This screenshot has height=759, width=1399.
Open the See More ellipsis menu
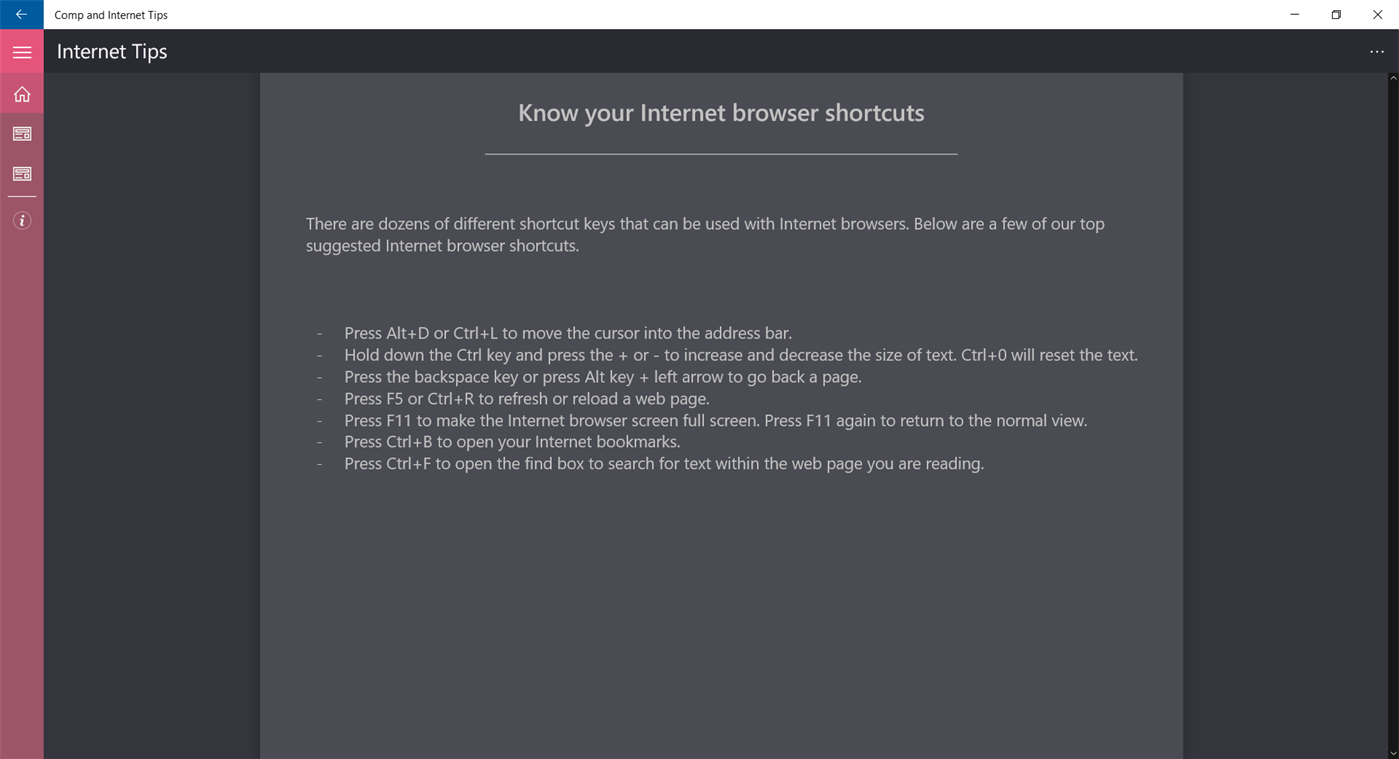(1377, 52)
